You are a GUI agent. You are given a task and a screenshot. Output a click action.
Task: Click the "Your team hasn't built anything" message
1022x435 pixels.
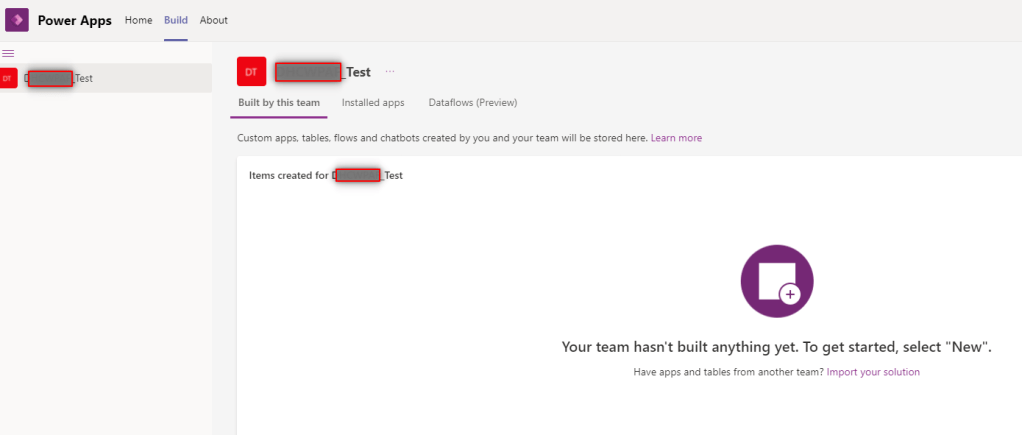[776, 347]
